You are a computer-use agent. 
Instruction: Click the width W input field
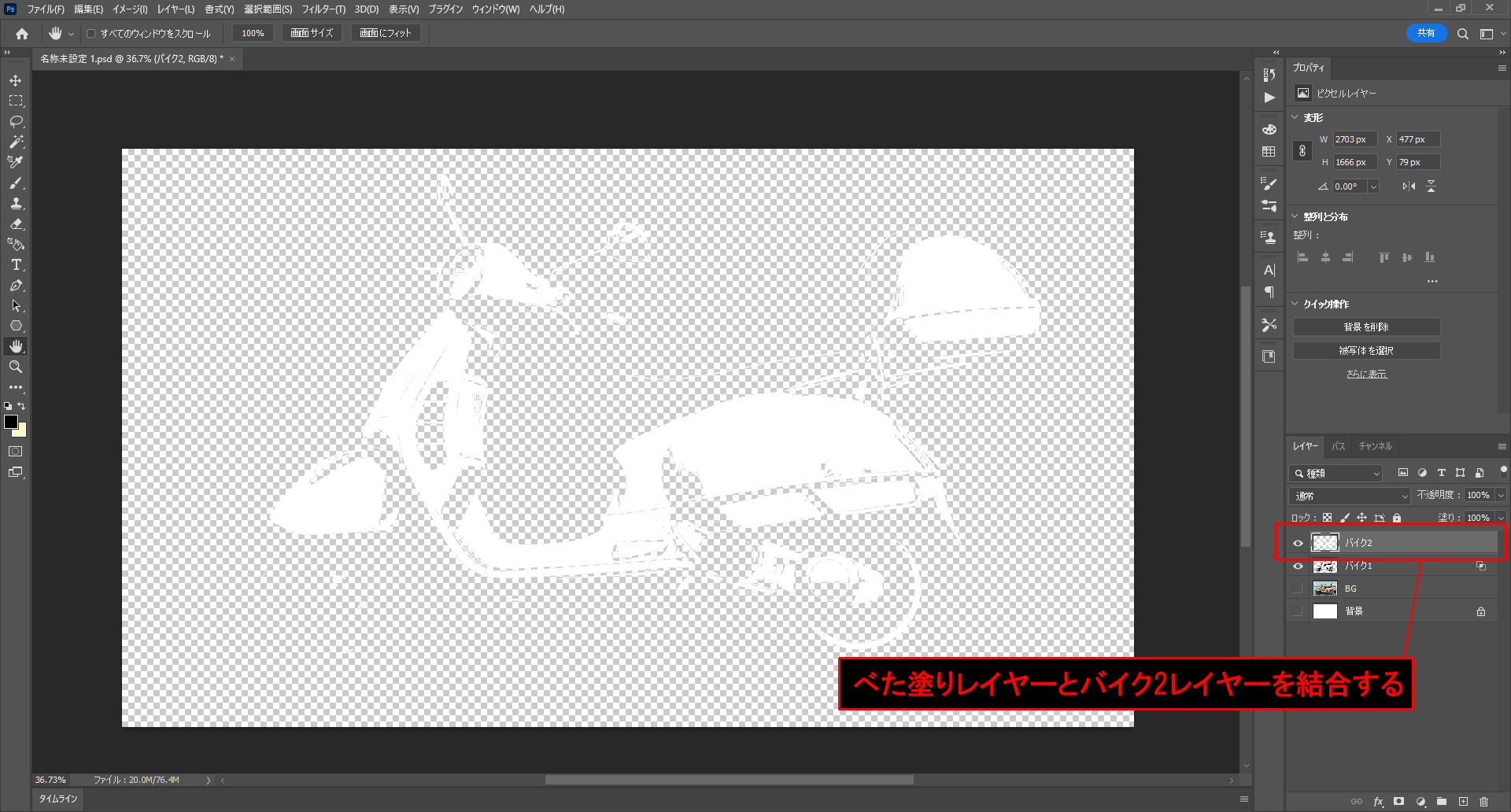tap(1354, 139)
